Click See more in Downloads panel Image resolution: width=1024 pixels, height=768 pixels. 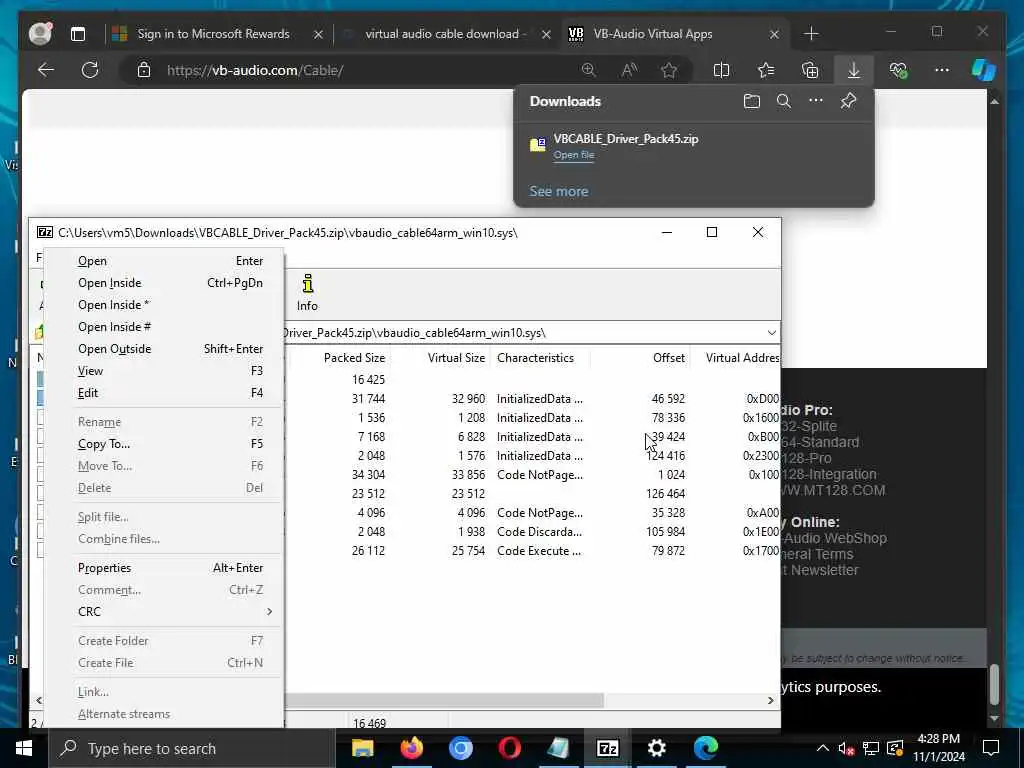click(x=559, y=191)
